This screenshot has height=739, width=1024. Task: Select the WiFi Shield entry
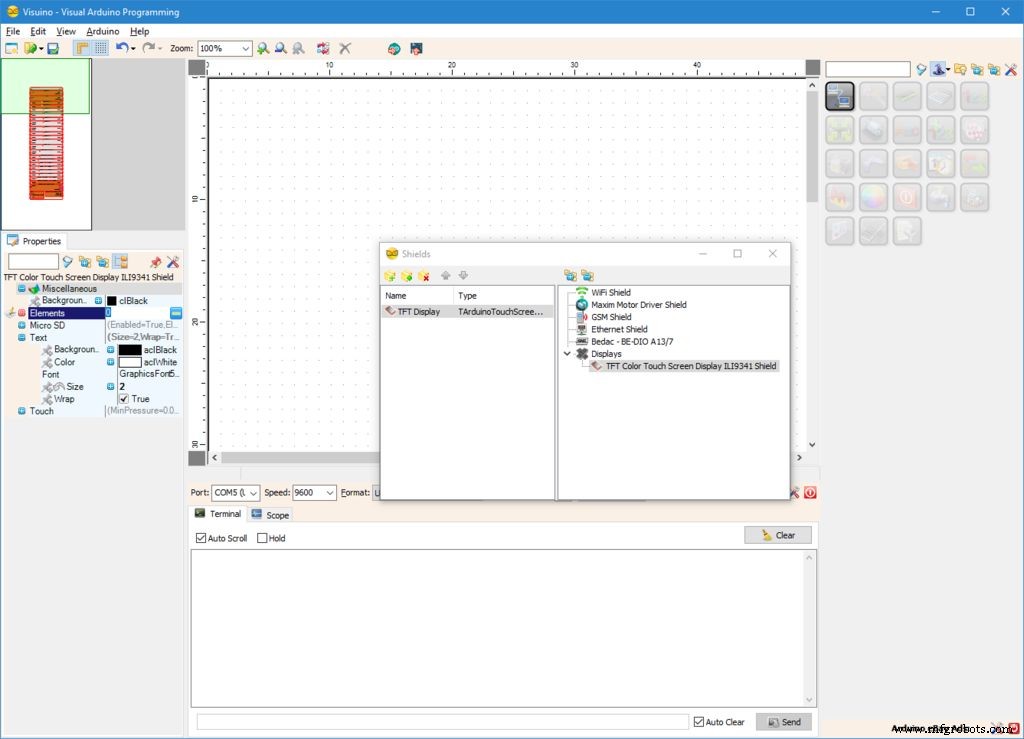coord(611,293)
